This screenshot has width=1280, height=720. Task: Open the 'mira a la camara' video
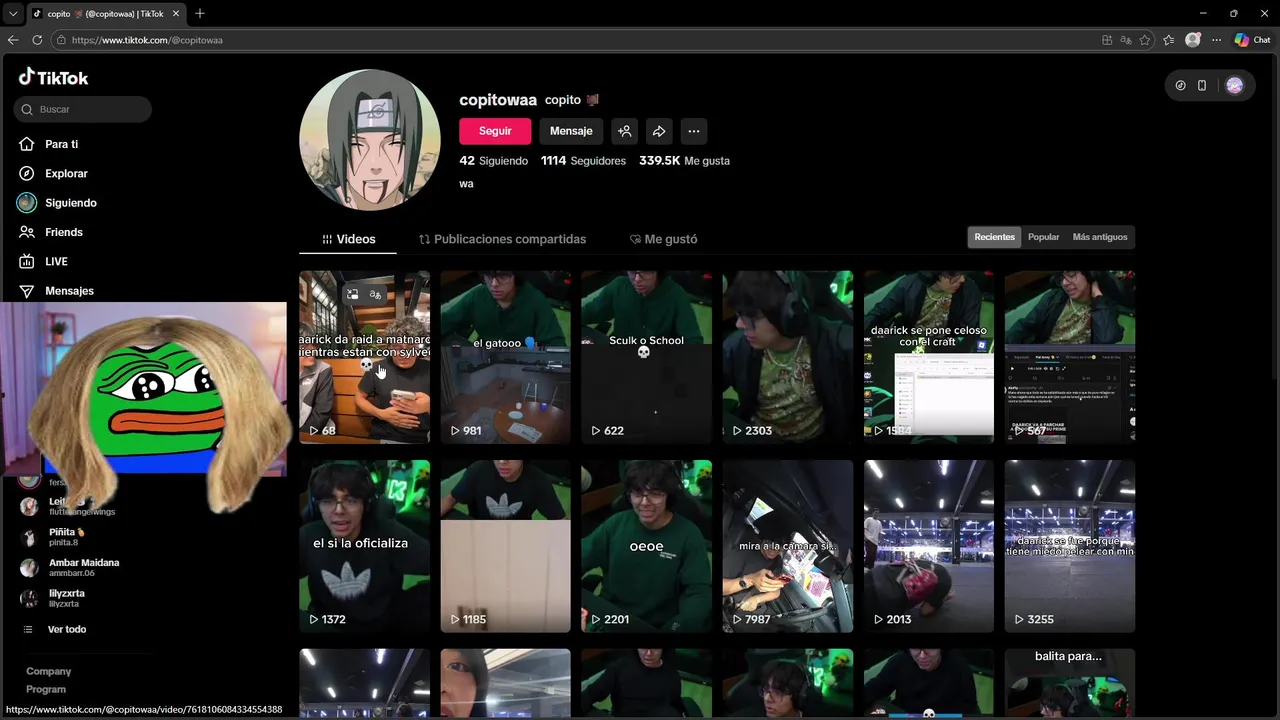(x=787, y=546)
